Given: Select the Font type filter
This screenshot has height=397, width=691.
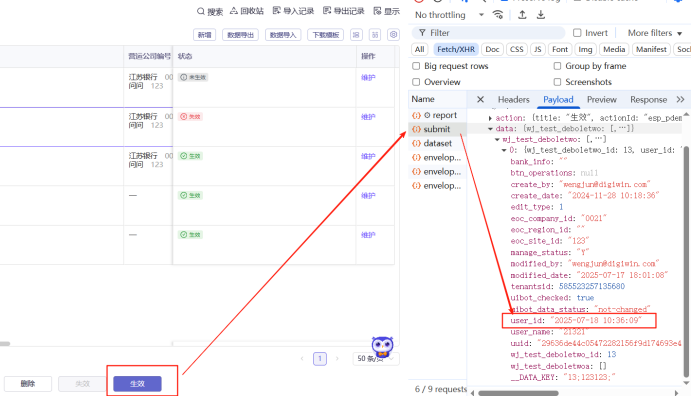Looking at the screenshot, I should pos(560,49).
